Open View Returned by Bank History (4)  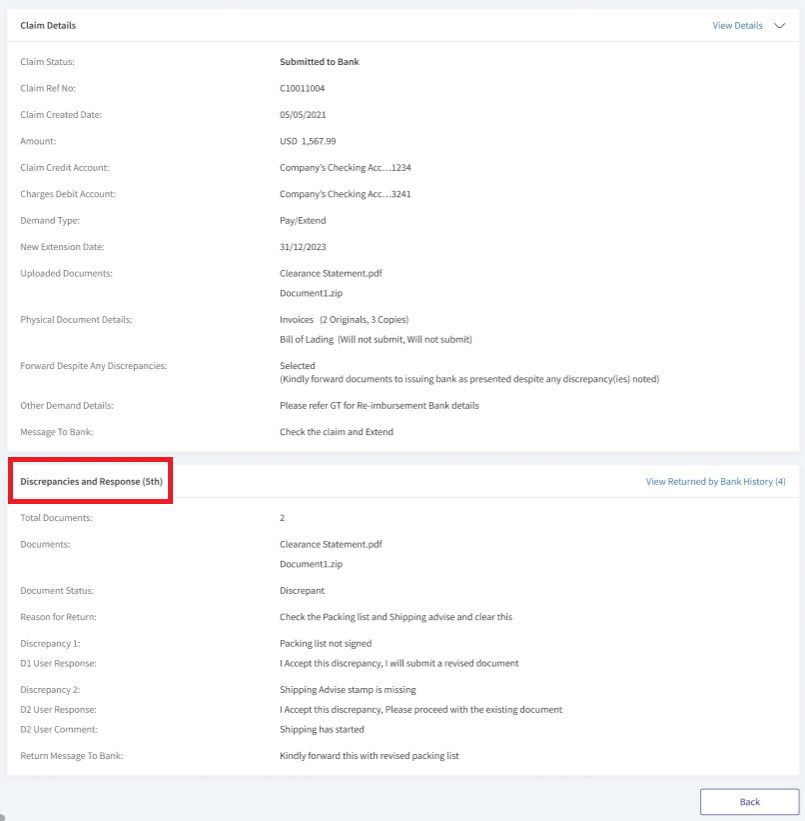coord(715,482)
